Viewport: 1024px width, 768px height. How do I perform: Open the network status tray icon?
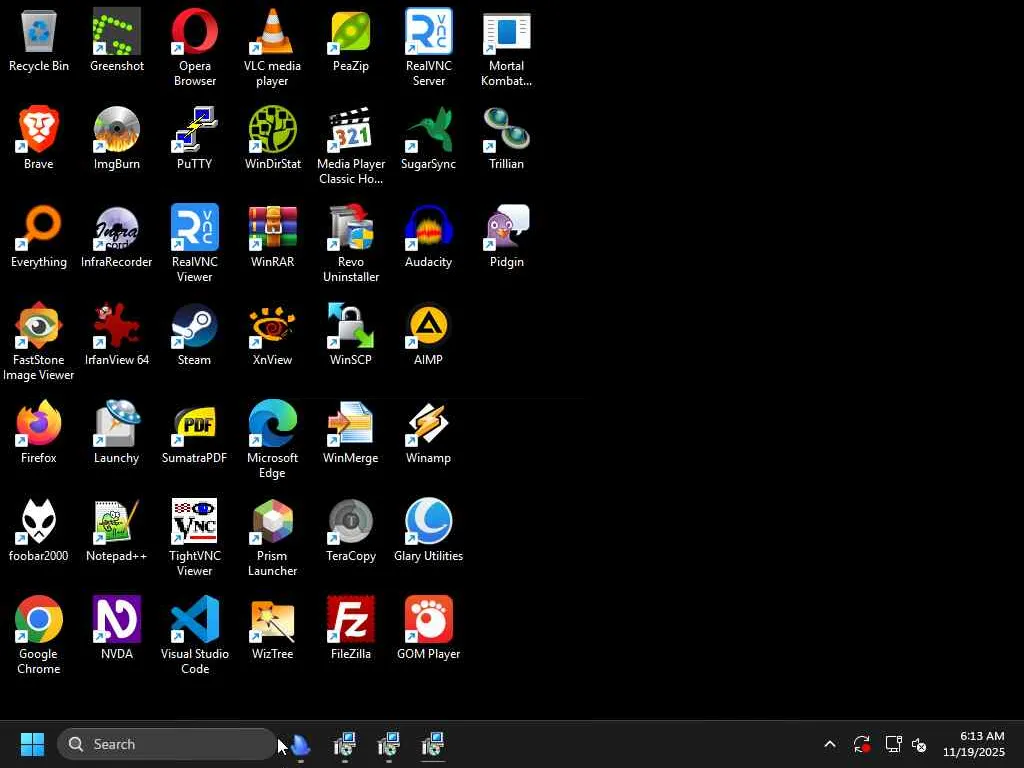pos(893,744)
